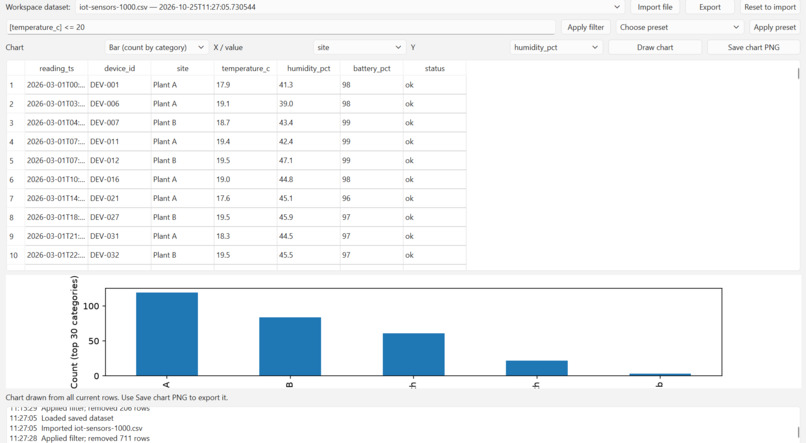This screenshot has height=443, width=806.
Task: Select battery cell 96 in DEV-021 row
Action: (x=372, y=198)
